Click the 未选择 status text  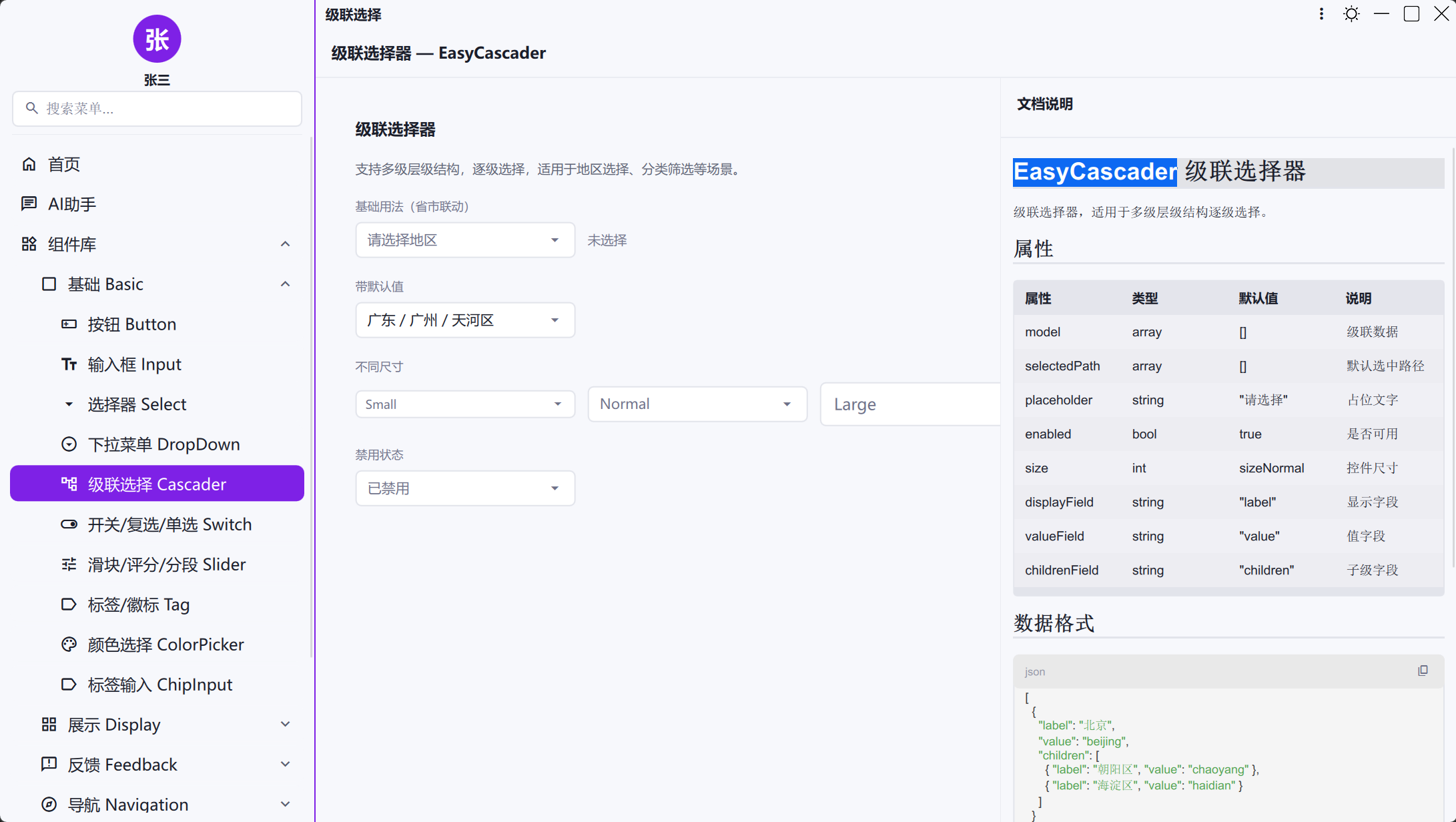click(x=607, y=240)
